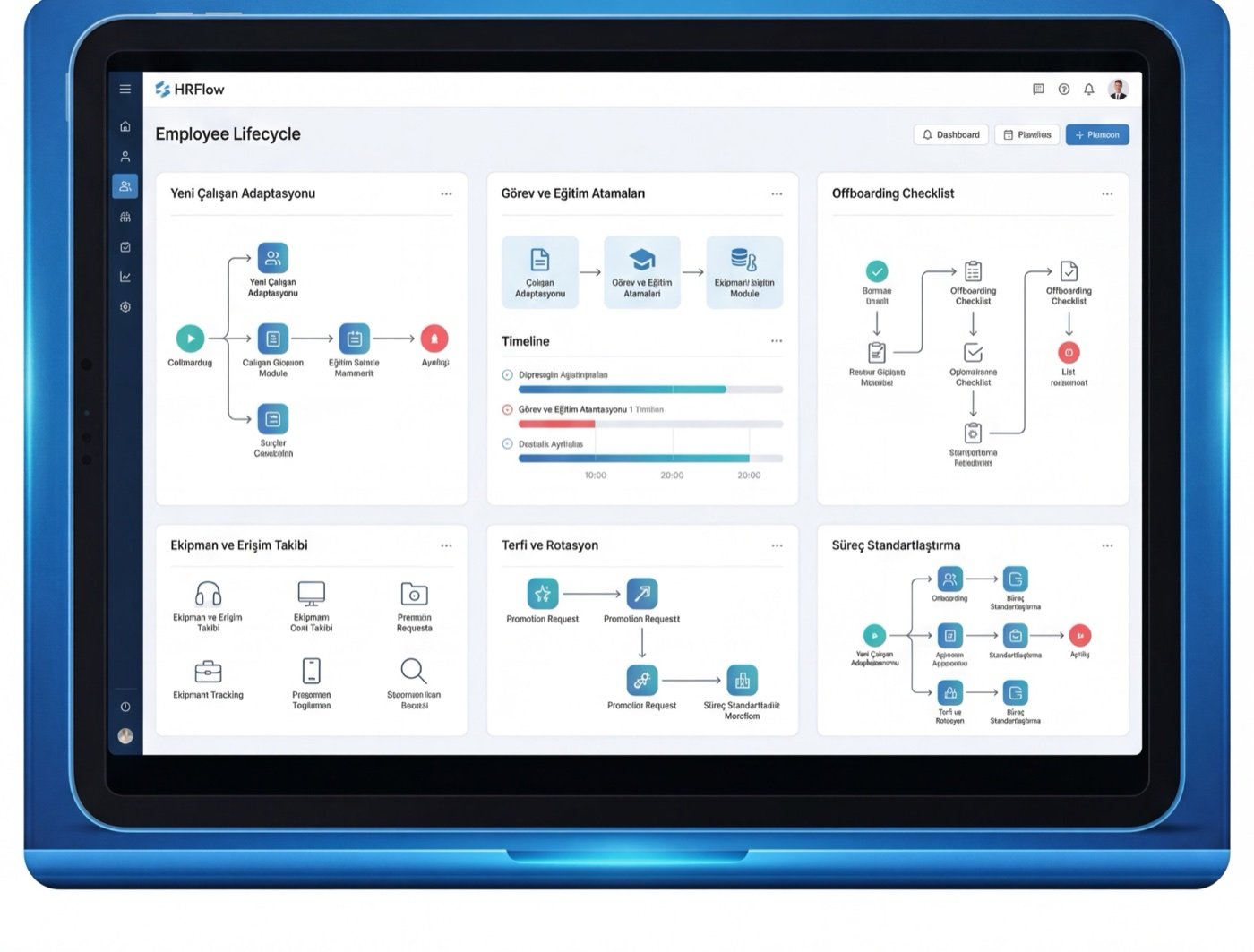
Task: Click the red end node in onboarding flow
Action: pyautogui.click(x=434, y=339)
